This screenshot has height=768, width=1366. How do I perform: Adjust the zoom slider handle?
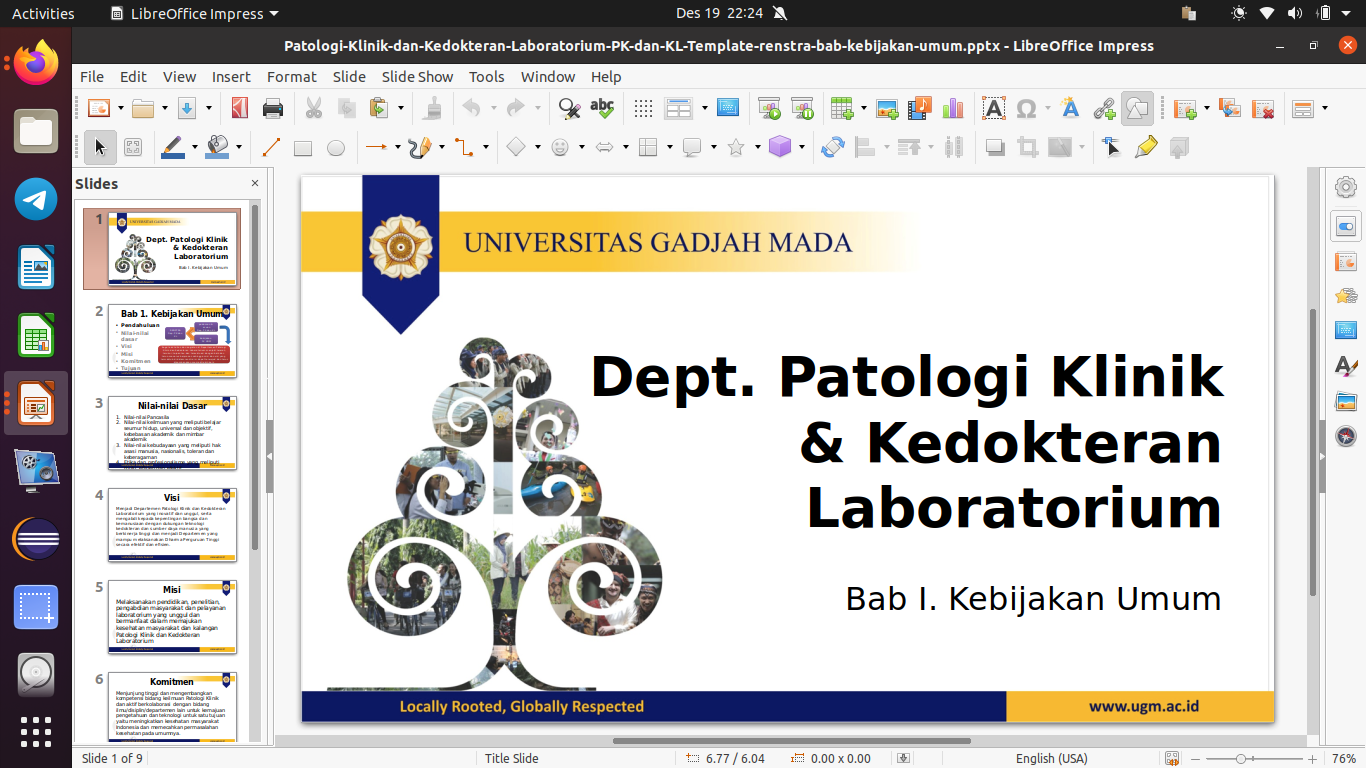pyautogui.click(x=1241, y=758)
